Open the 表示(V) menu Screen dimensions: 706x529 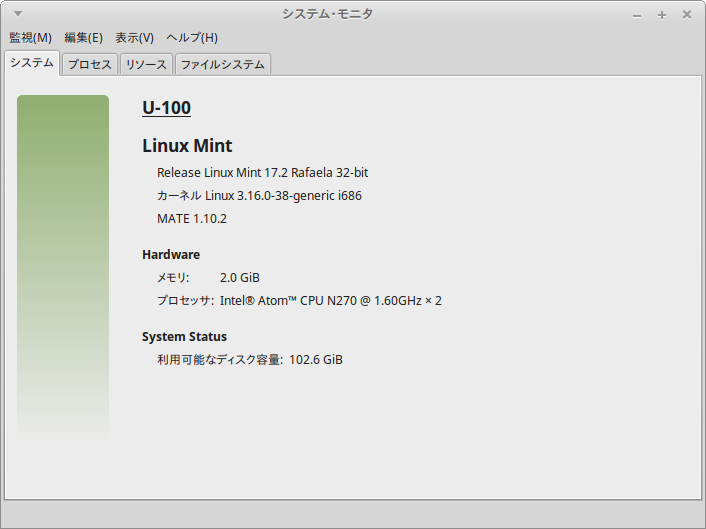(134, 38)
